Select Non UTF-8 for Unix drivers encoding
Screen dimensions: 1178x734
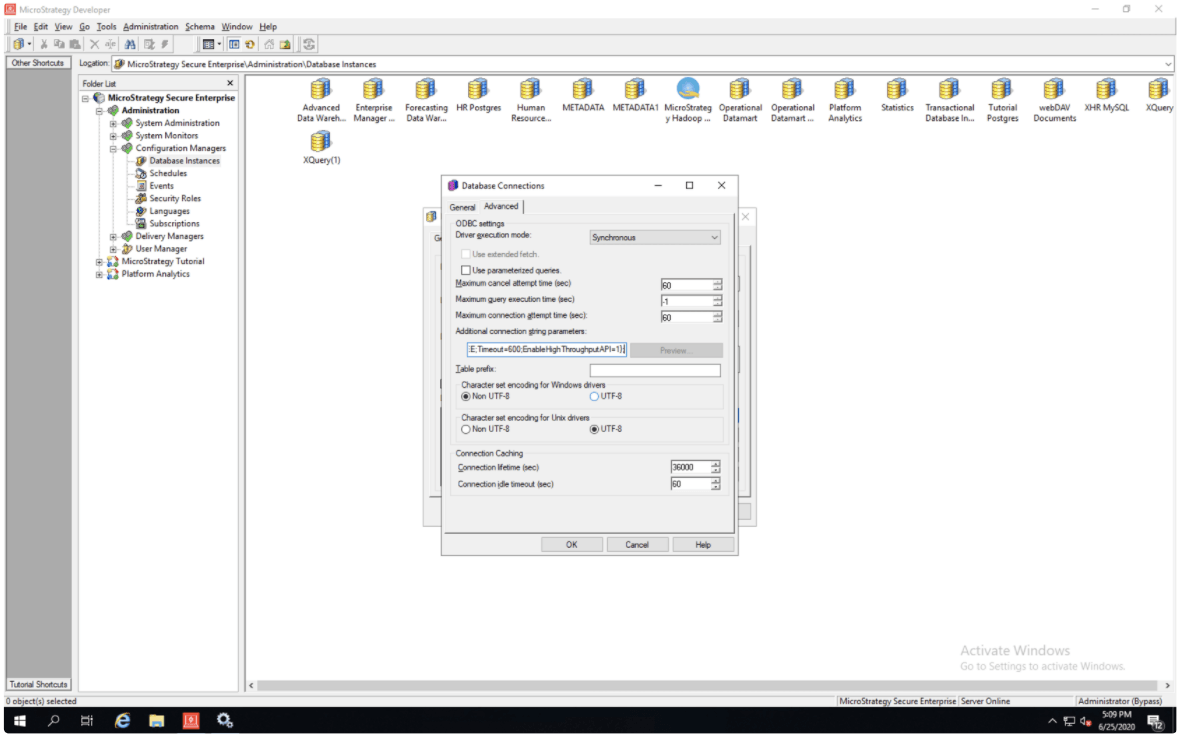[x=466, y=429]
